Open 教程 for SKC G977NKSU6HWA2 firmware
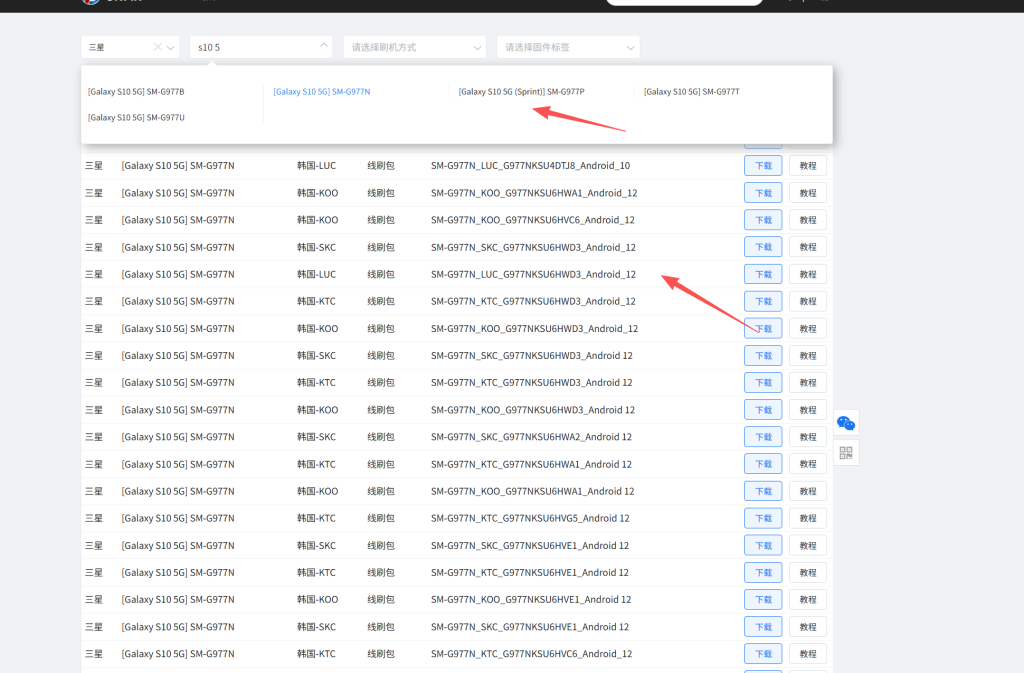The image size is (1024, 673). pyautogui.click(x=808, y=437)
